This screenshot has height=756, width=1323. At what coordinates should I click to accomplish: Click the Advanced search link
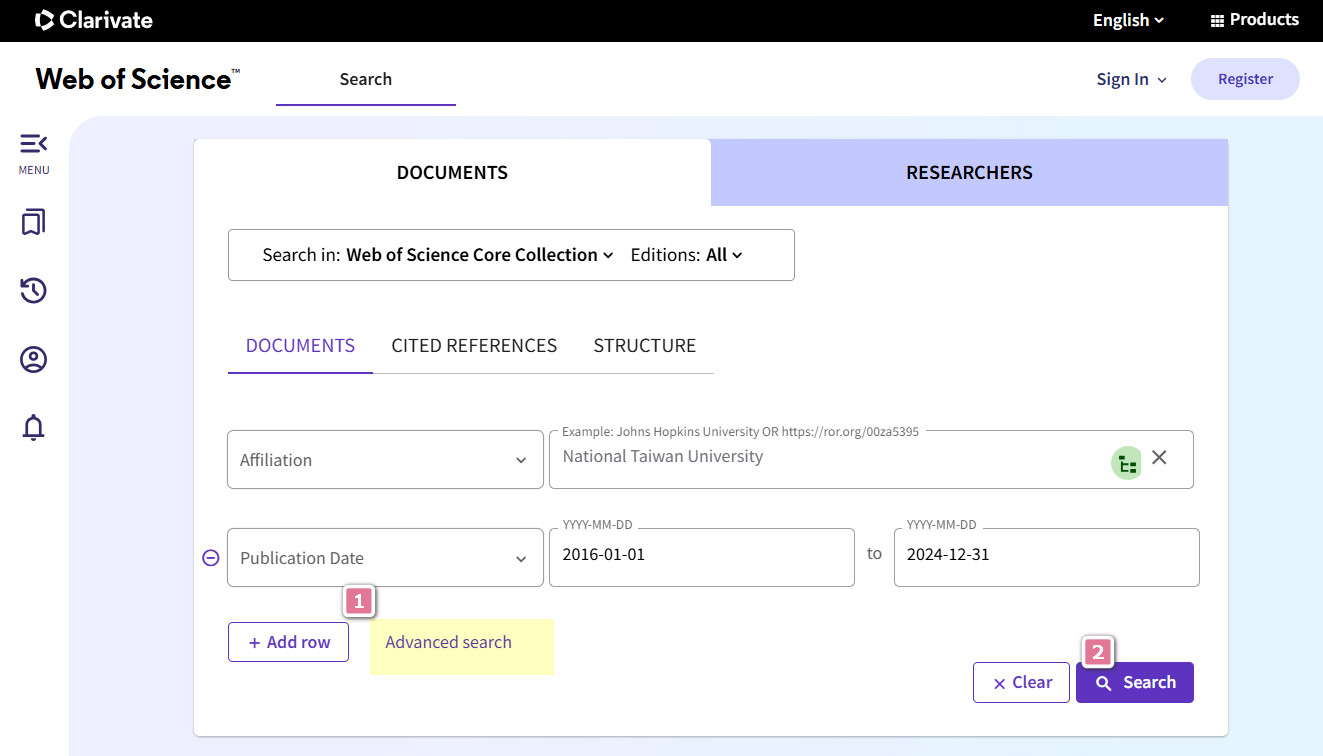click(x=448, y=642)
